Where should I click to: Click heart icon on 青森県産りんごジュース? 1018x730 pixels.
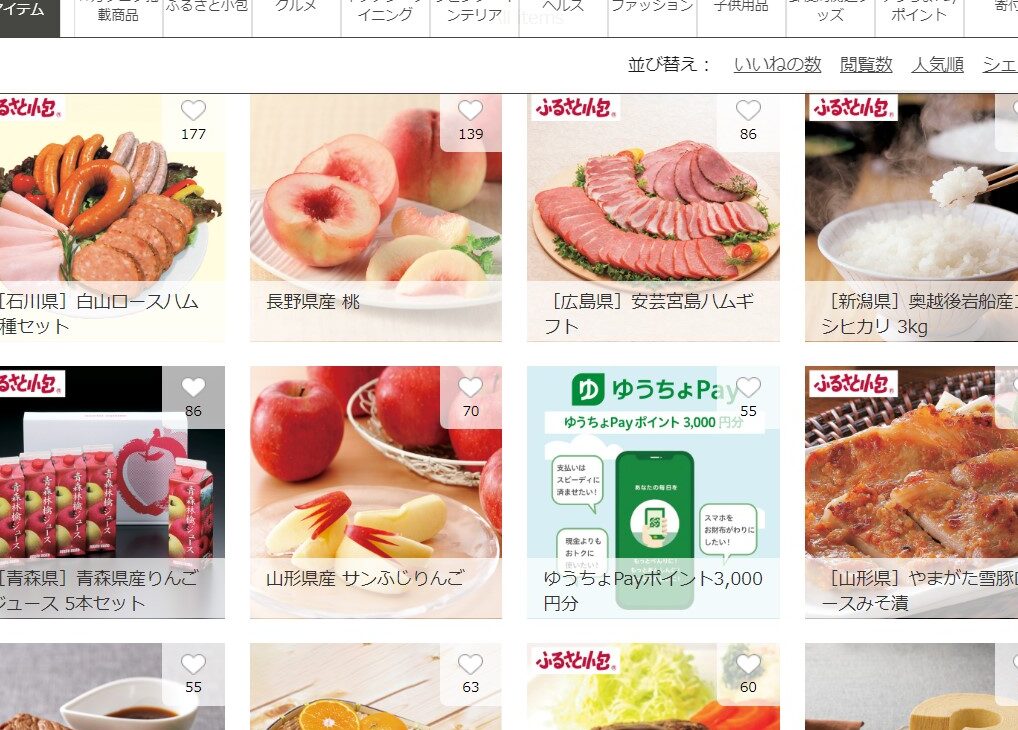pos(193,387)
